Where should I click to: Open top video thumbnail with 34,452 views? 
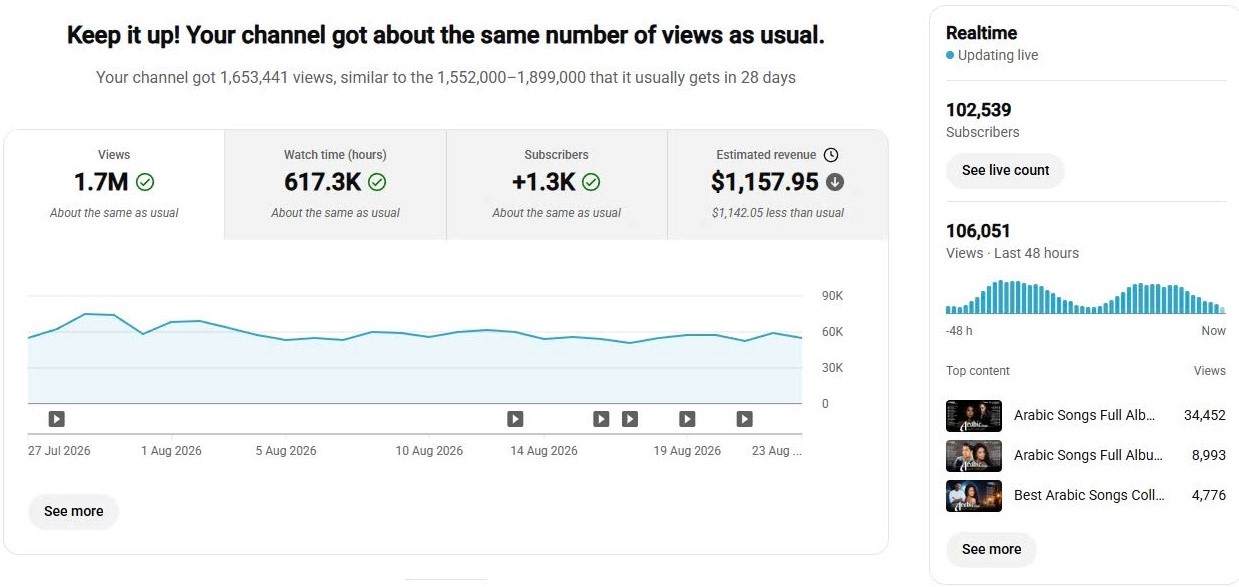(974, 416)
